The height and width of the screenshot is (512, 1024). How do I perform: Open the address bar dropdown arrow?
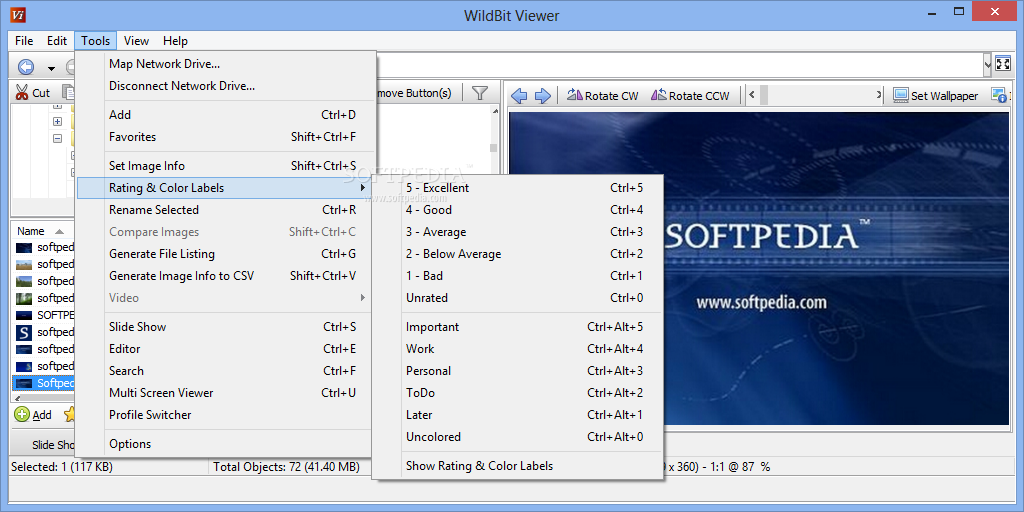click(987, 64)
